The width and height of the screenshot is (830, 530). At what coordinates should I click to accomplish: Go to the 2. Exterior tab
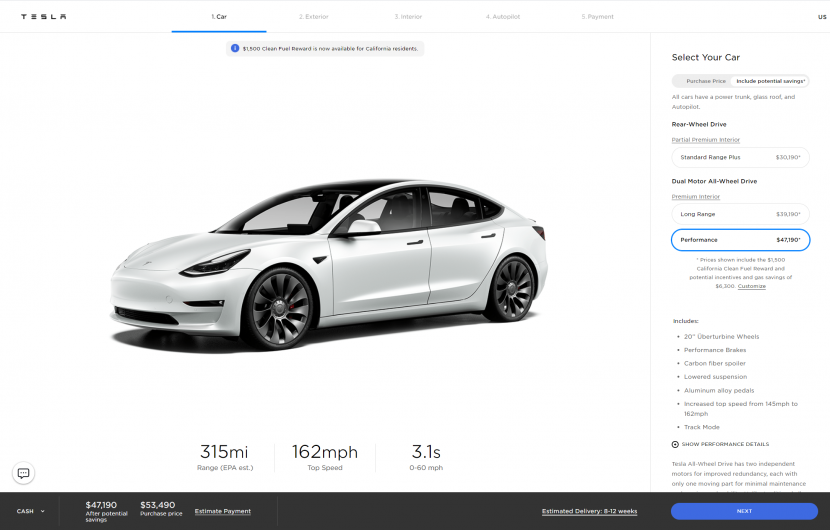point(313,16)
